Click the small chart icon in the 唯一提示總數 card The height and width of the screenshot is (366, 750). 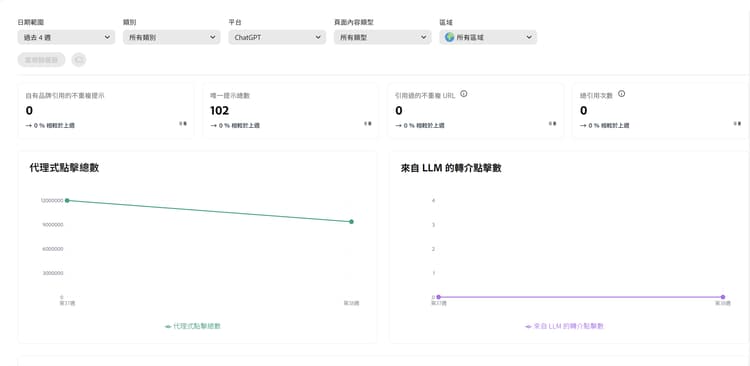tap(368, 124)
